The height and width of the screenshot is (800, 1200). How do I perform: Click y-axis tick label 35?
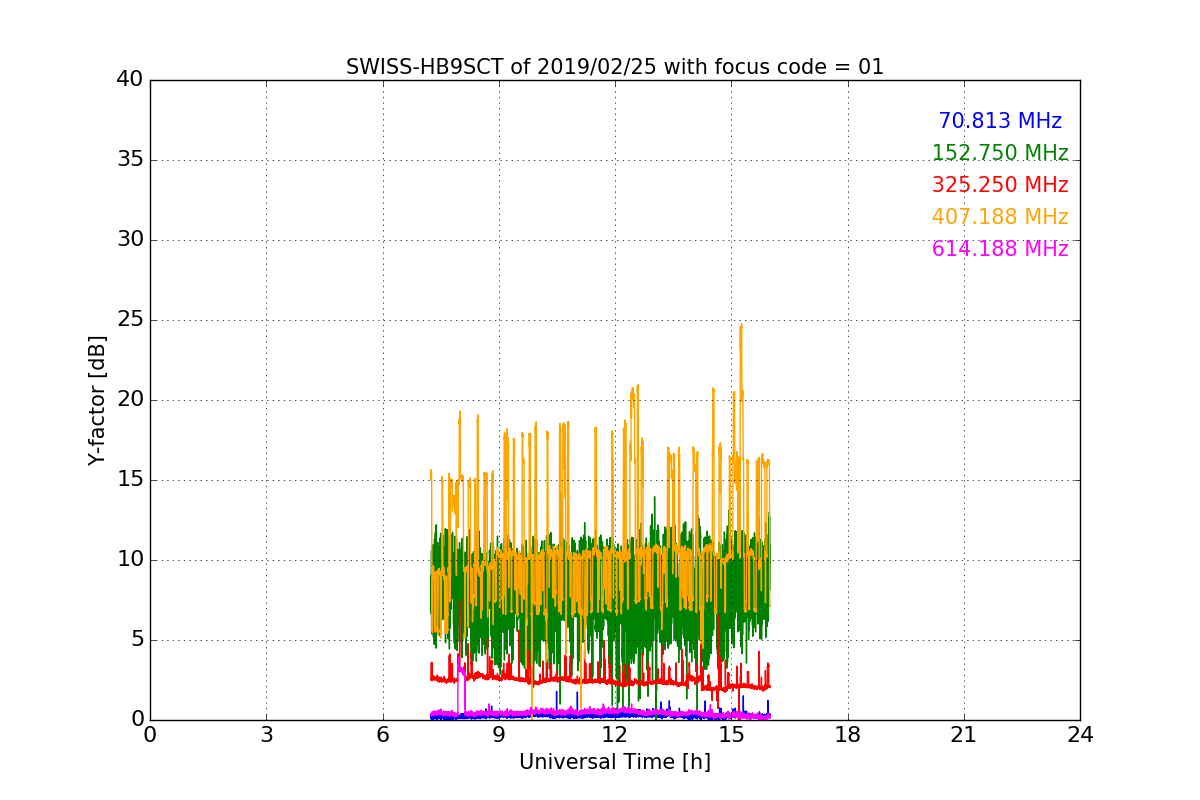pyautogui.click(x=130, y=160)
